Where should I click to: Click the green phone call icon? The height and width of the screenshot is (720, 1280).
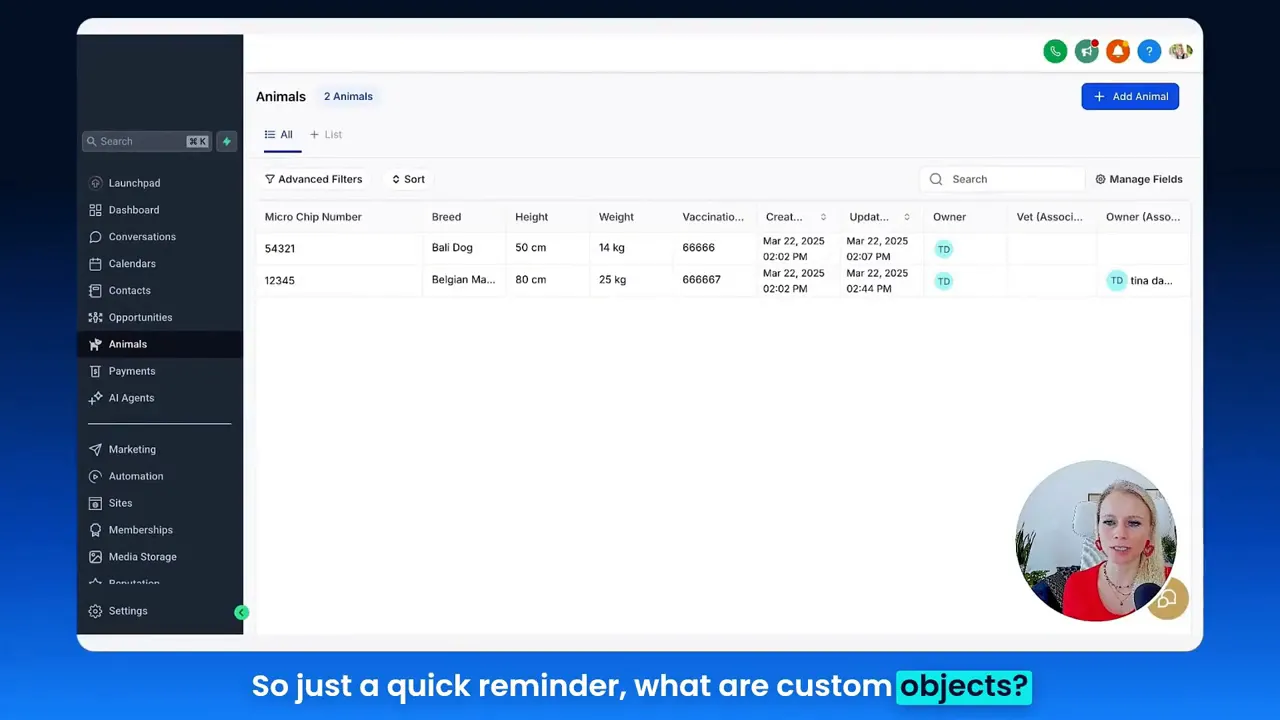pyautogui.click(x=1055, y=52)
